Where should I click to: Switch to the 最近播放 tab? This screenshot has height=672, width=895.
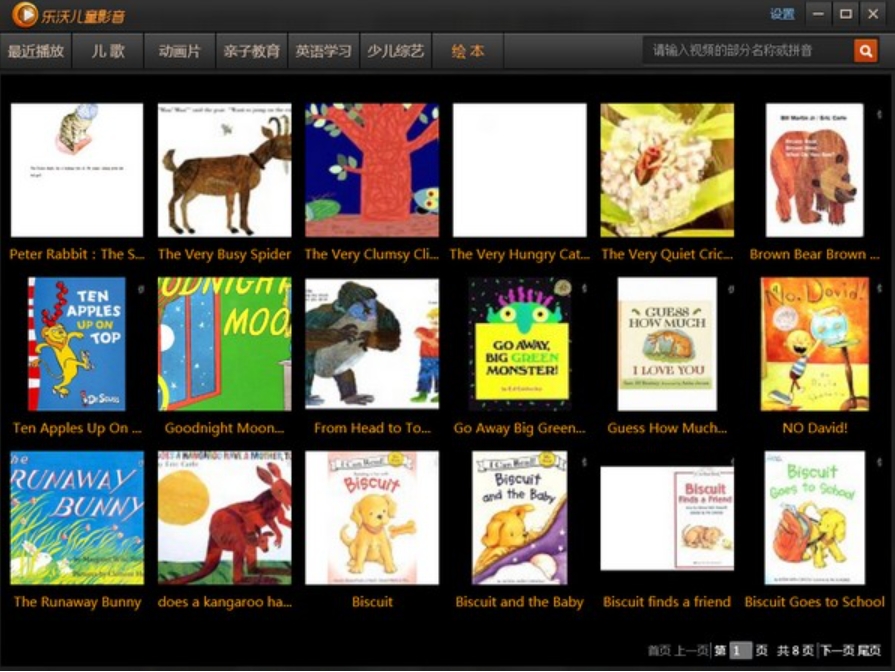pos(35,51)
